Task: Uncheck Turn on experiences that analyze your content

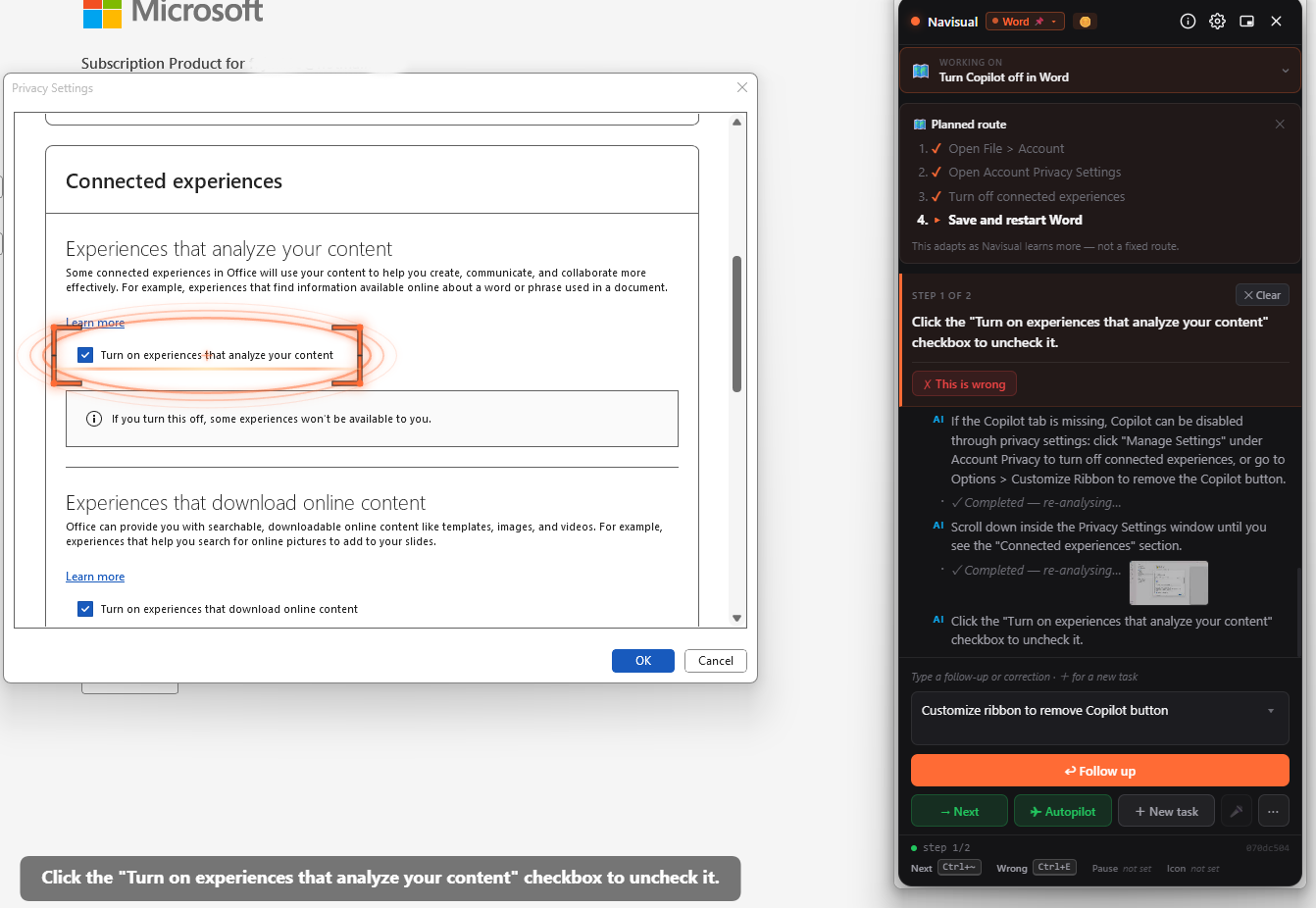Action: [85, 355]
